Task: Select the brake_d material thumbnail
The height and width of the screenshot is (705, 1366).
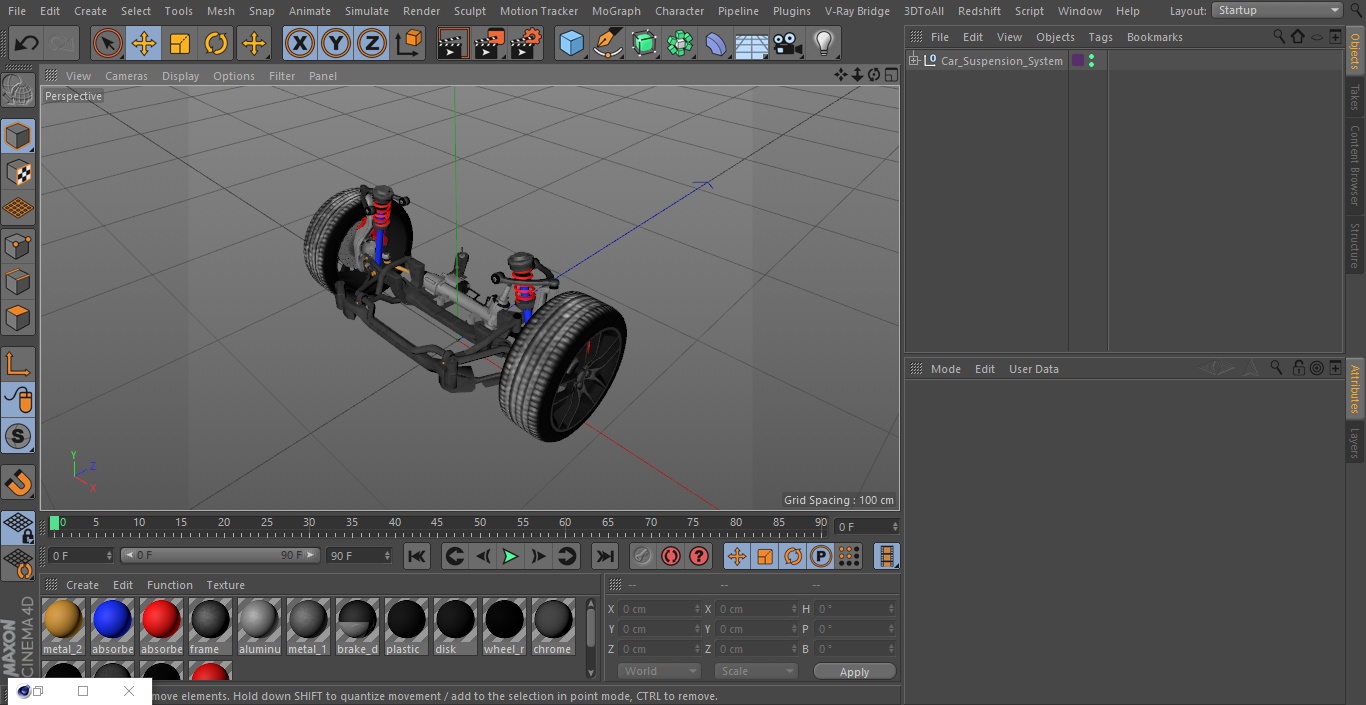Action: coord(357,627)
